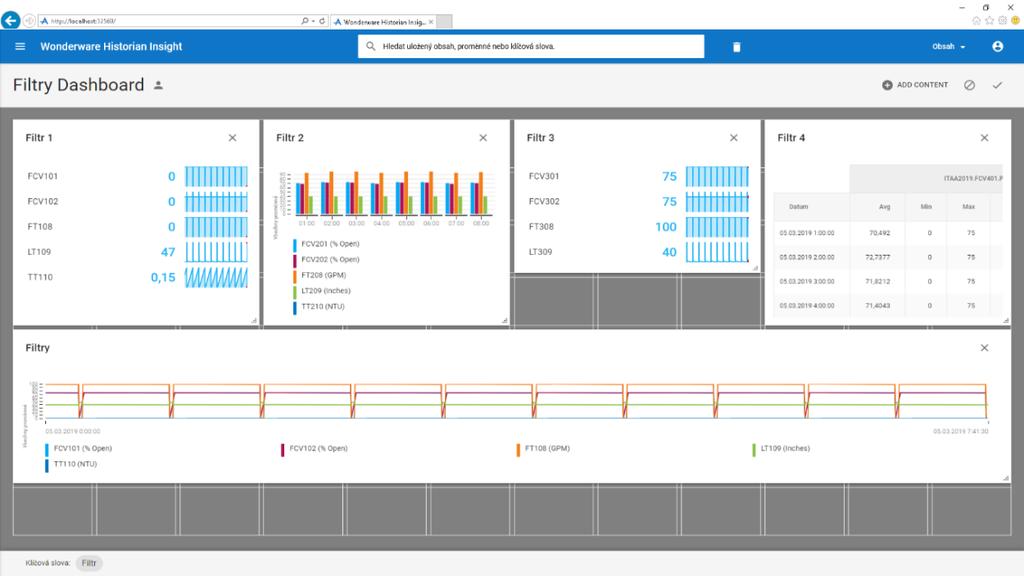The height and width of the screenshot is (576, 1024).
Task: Remove the Filtr 2 tile
Action: [x=483, y=138]
